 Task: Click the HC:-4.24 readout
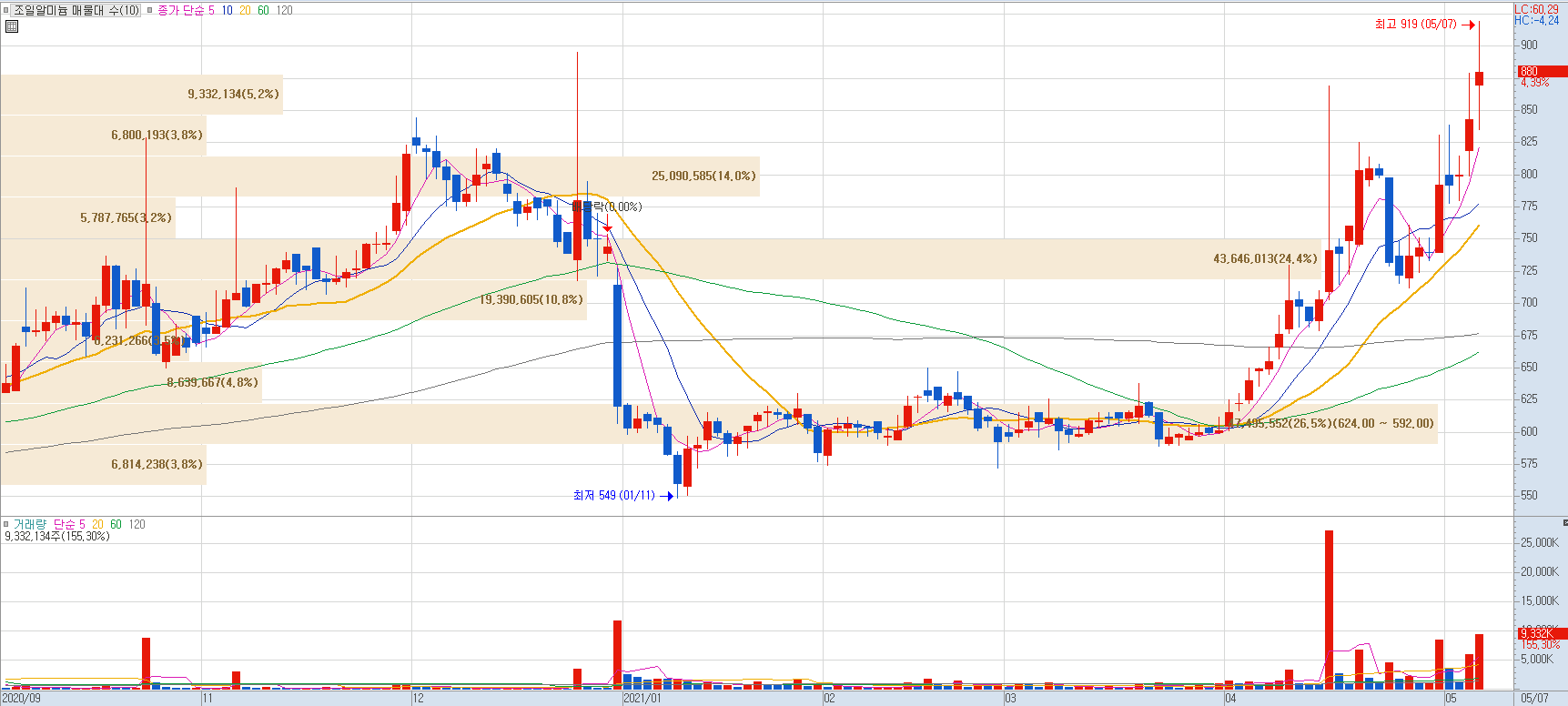tap(1536, 20)
